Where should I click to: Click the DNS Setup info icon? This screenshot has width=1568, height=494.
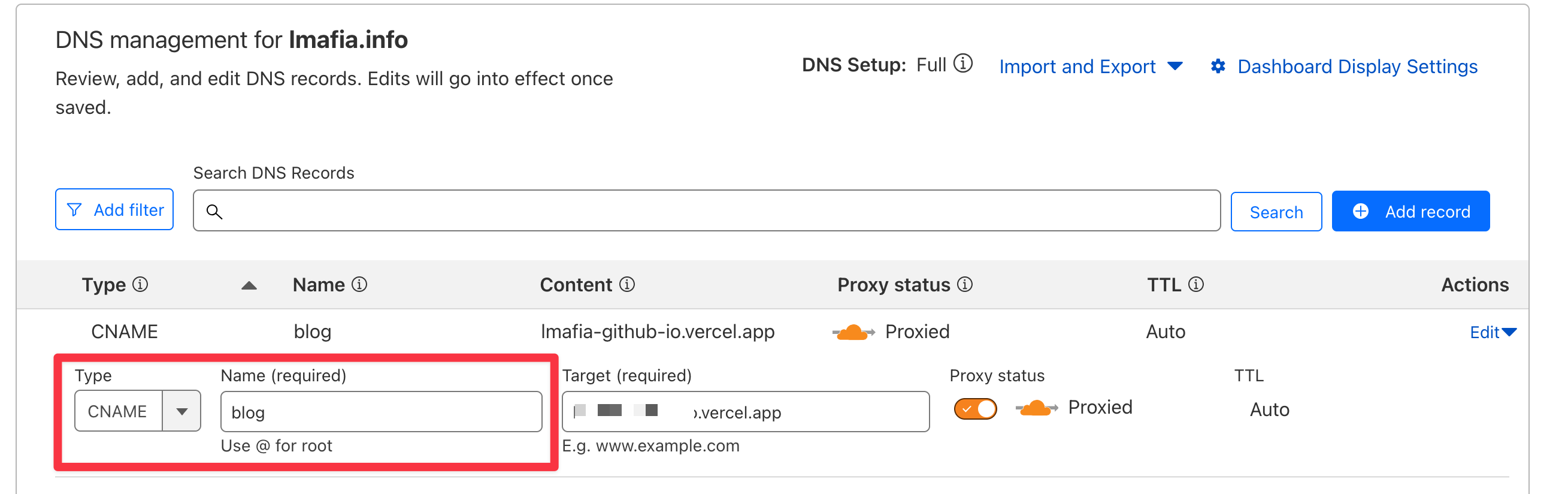pos(963,64)
